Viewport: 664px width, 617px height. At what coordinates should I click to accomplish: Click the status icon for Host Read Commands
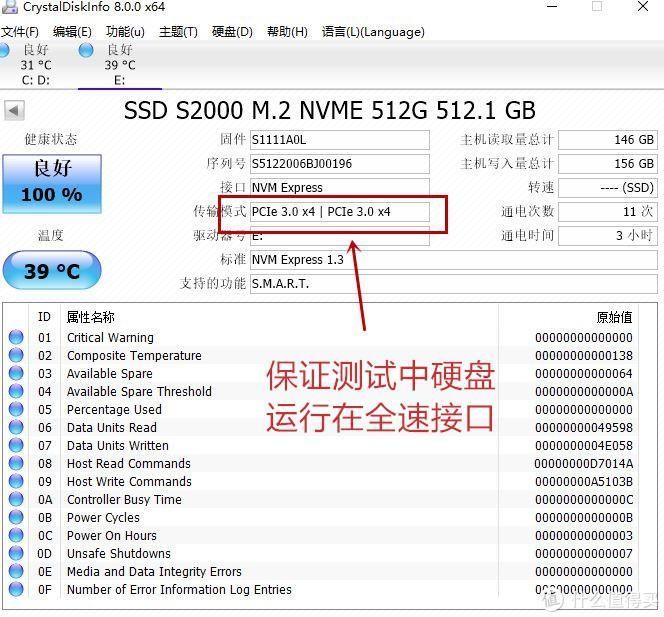16,463
